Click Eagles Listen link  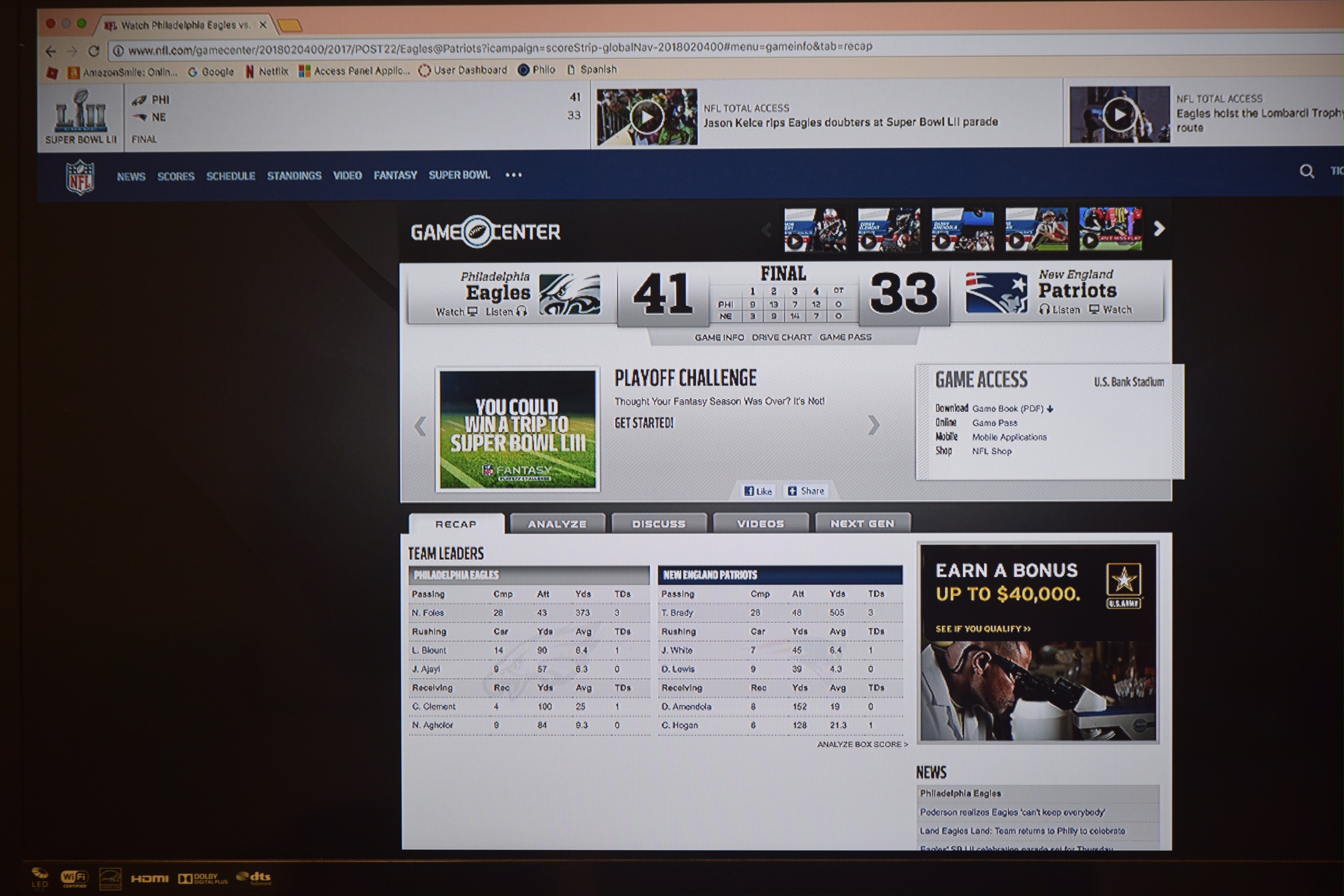506,311
